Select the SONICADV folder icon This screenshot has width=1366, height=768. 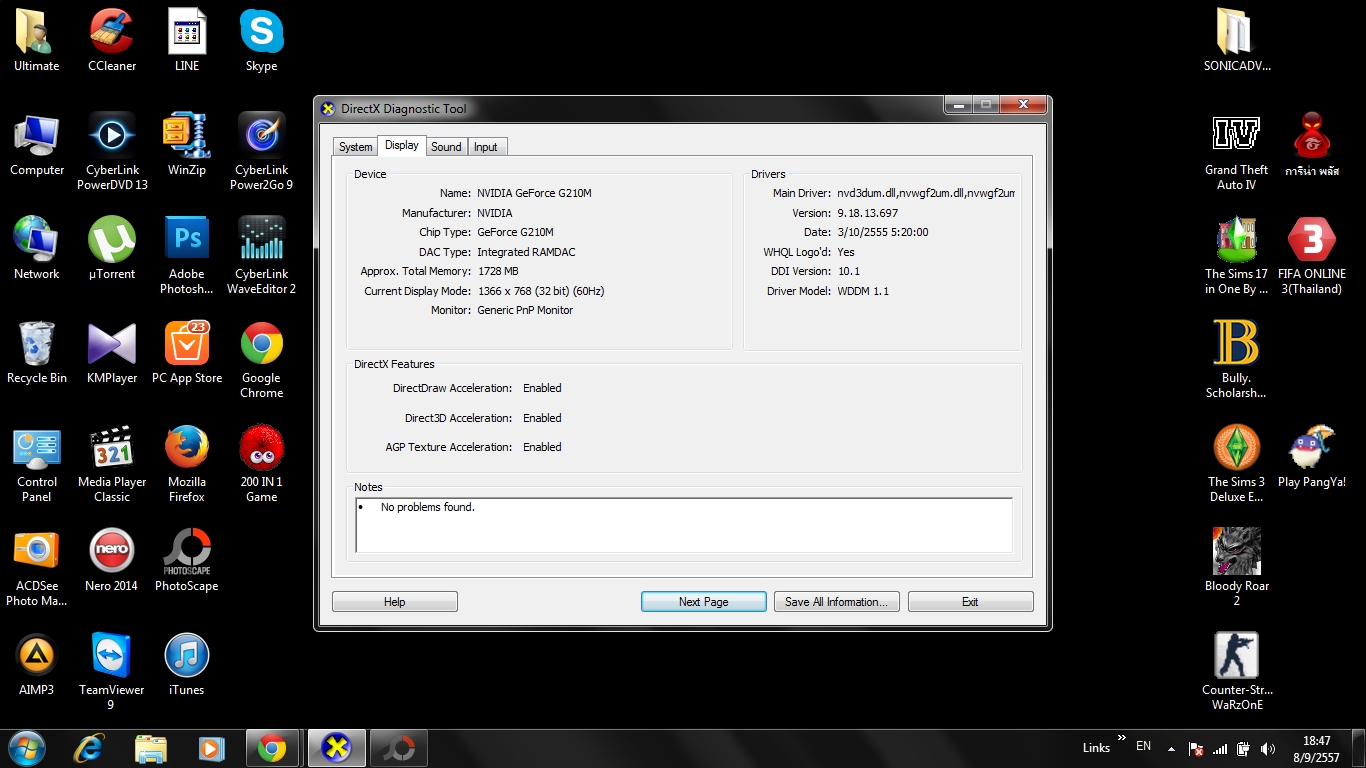point(1237,41)
